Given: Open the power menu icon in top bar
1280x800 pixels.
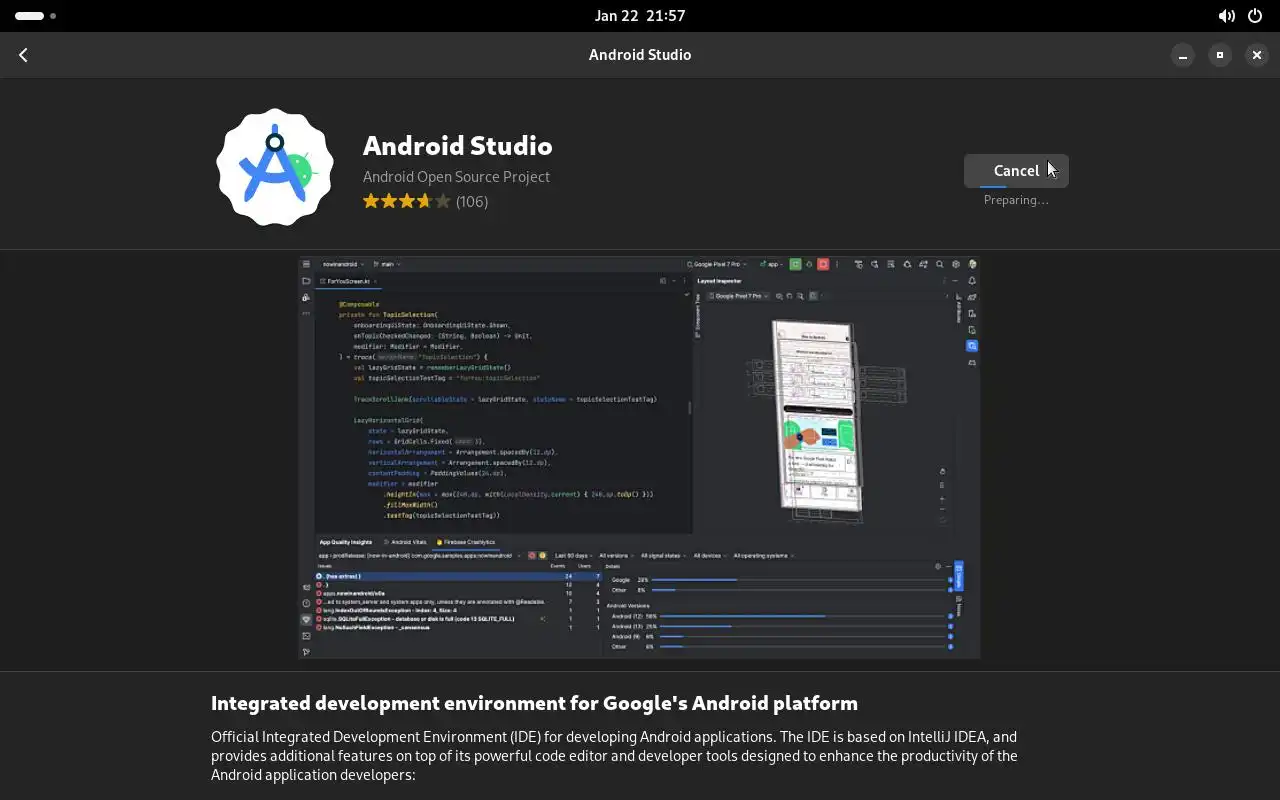Looking at the screenshot, I should 1255,16.
